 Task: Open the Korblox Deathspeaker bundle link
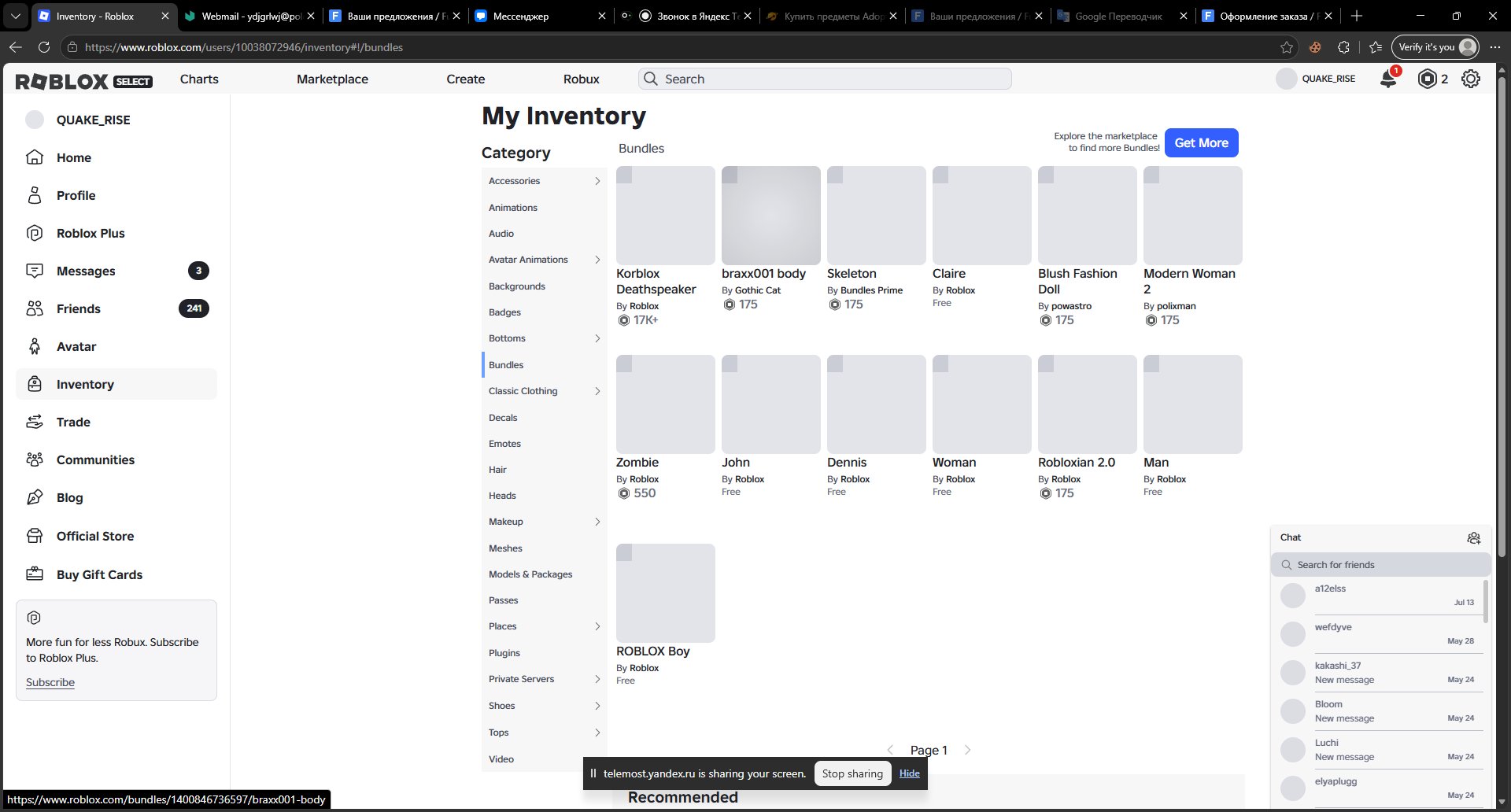(656, 281)
